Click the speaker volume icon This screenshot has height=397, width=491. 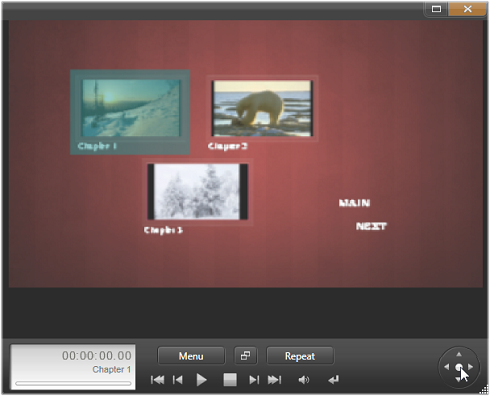[304, 380]
